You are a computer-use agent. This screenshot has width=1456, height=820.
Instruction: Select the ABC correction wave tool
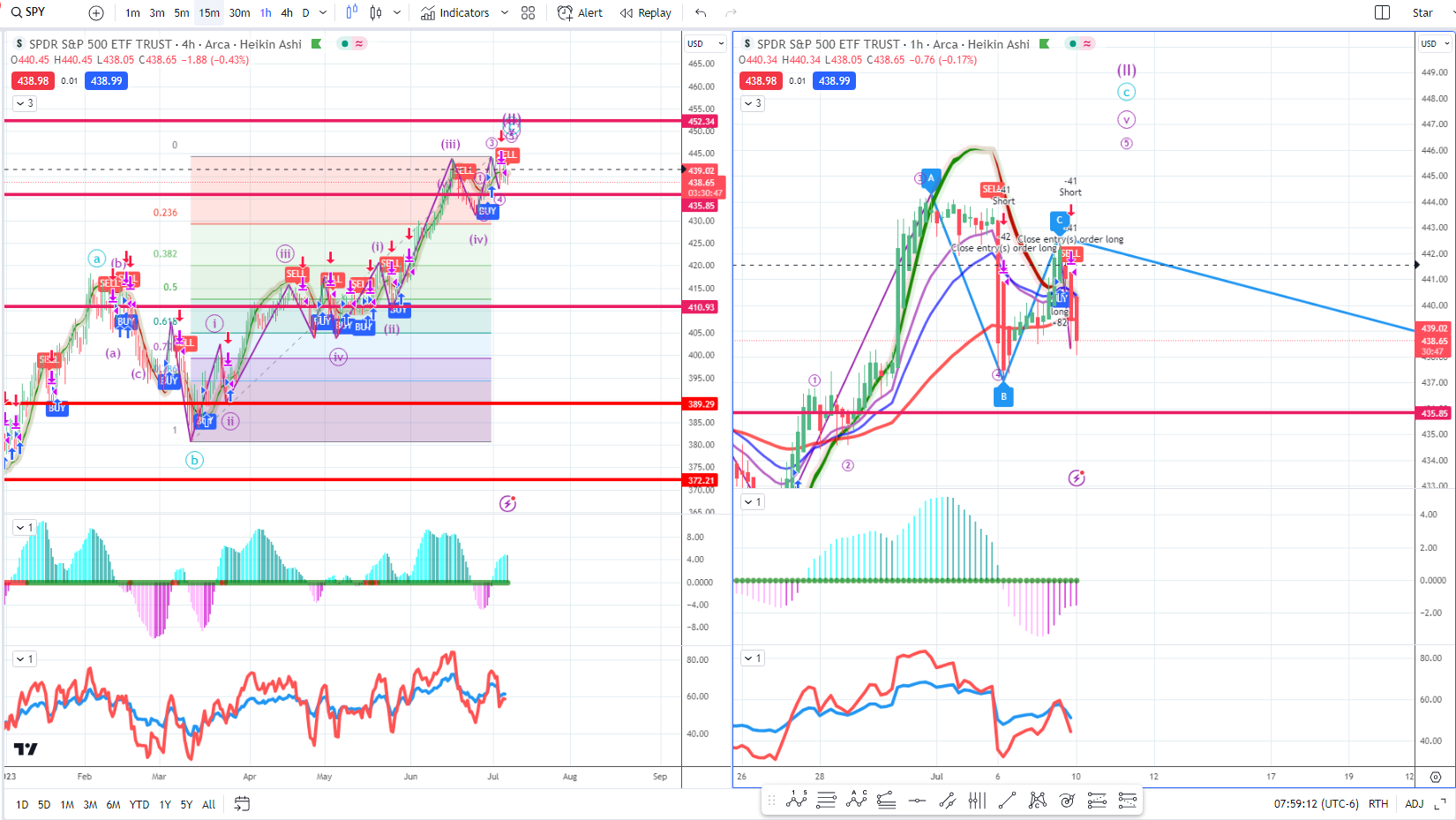click(857, 801)
